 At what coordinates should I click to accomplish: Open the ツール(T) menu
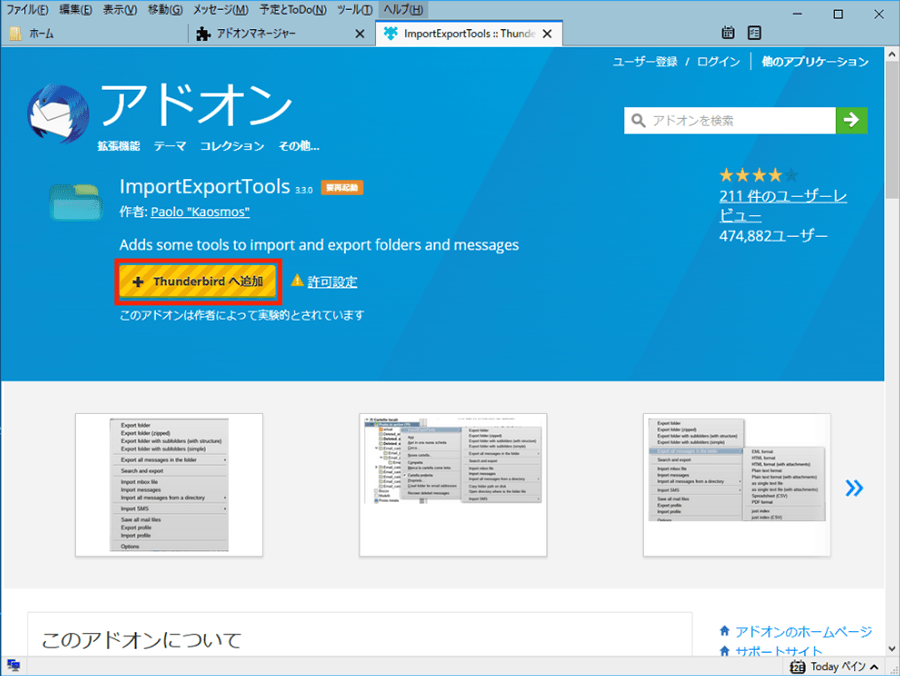click(354, 10)
